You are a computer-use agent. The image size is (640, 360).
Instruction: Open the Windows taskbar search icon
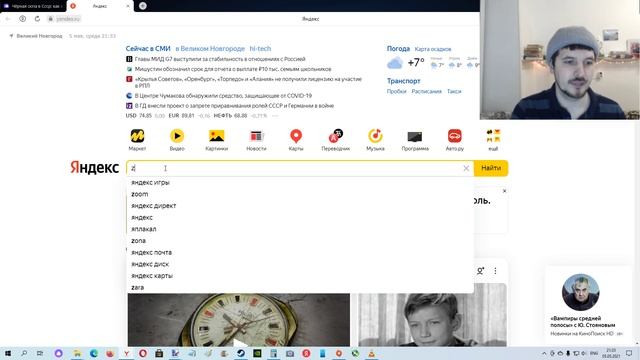click(24, 353)
